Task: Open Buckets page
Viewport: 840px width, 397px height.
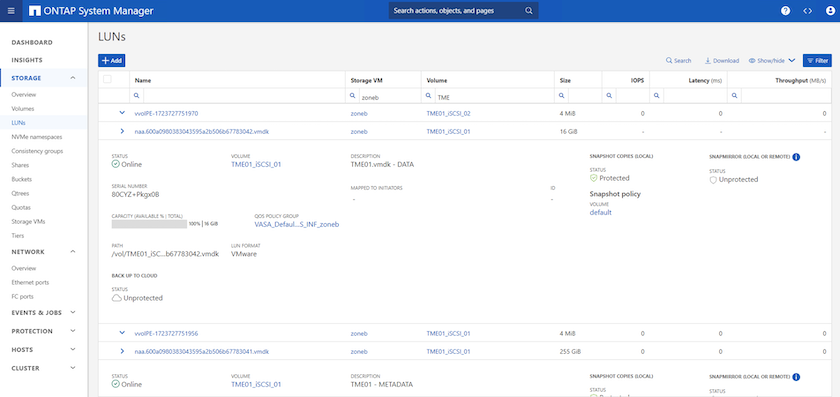Action: [21, 179]
